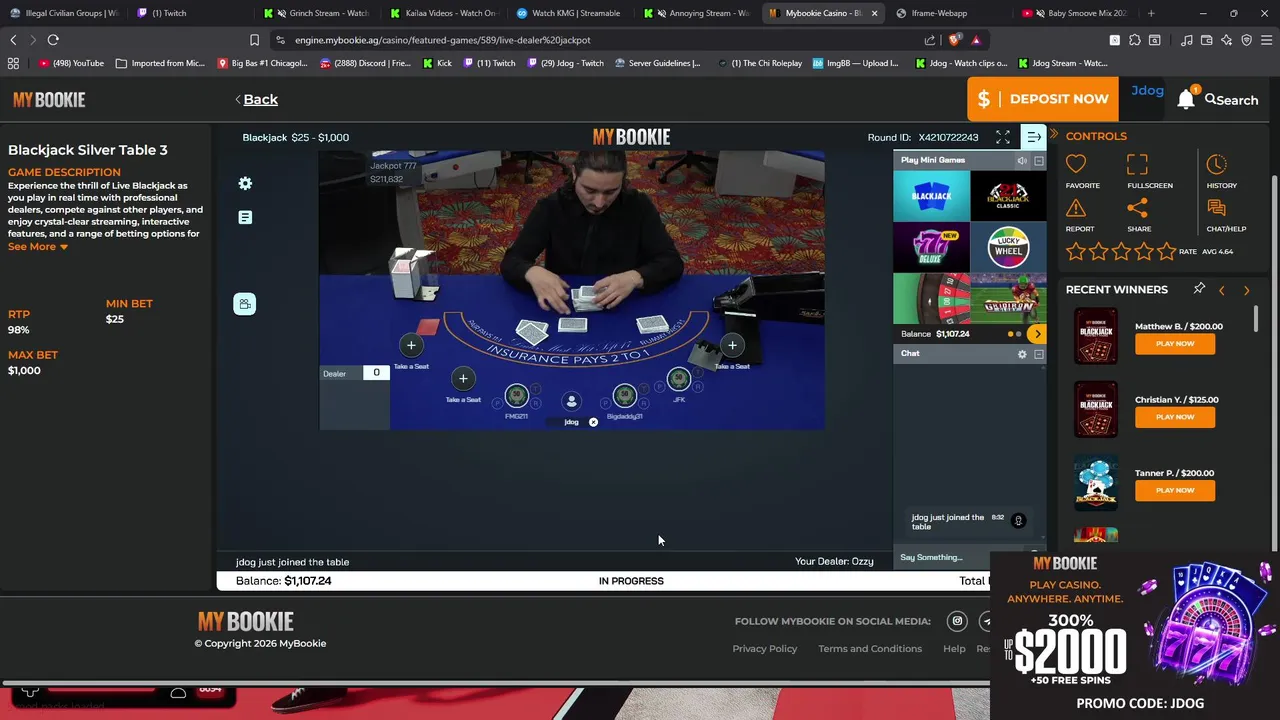Open the Search in site header

tap(1231, 100)
